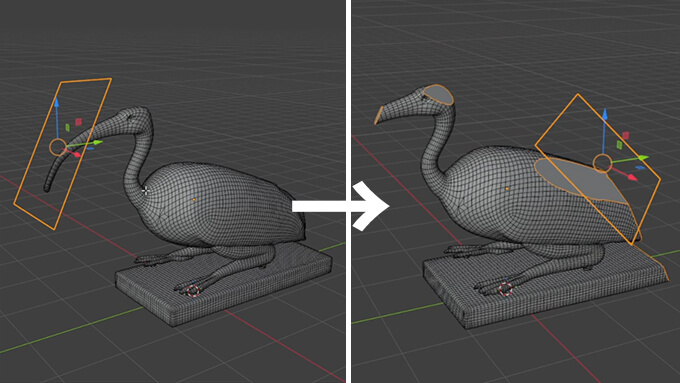The height and width of the screenshot is (383, 680).
Task: Select the gray cut face on the bird's head
Action: point(438,95)
